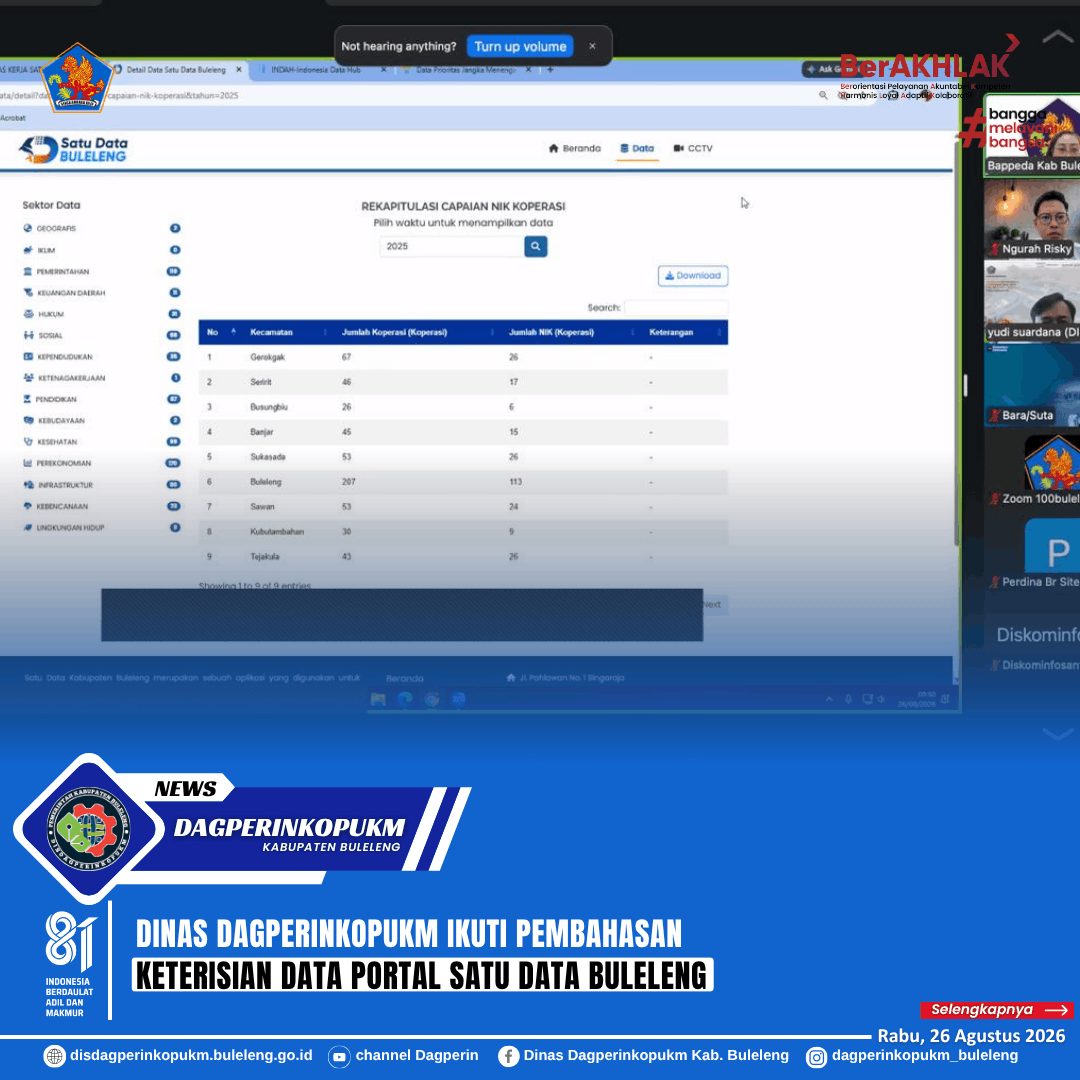Open CCTV in the site navigation
Image resolution: width=1080 pixels, height=1080 pixels.
(x=693, y=148)
